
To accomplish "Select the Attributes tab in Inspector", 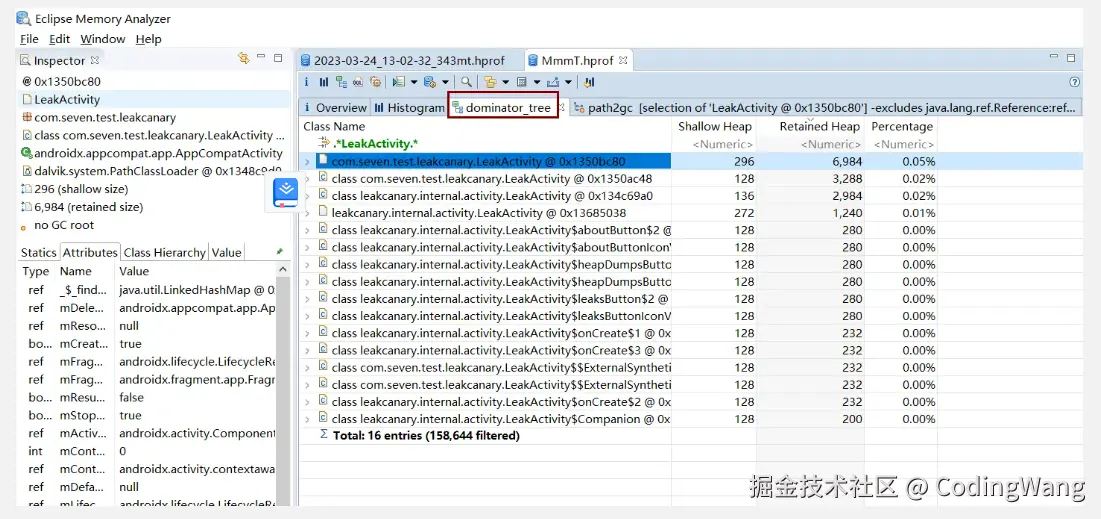I will 90,253.
